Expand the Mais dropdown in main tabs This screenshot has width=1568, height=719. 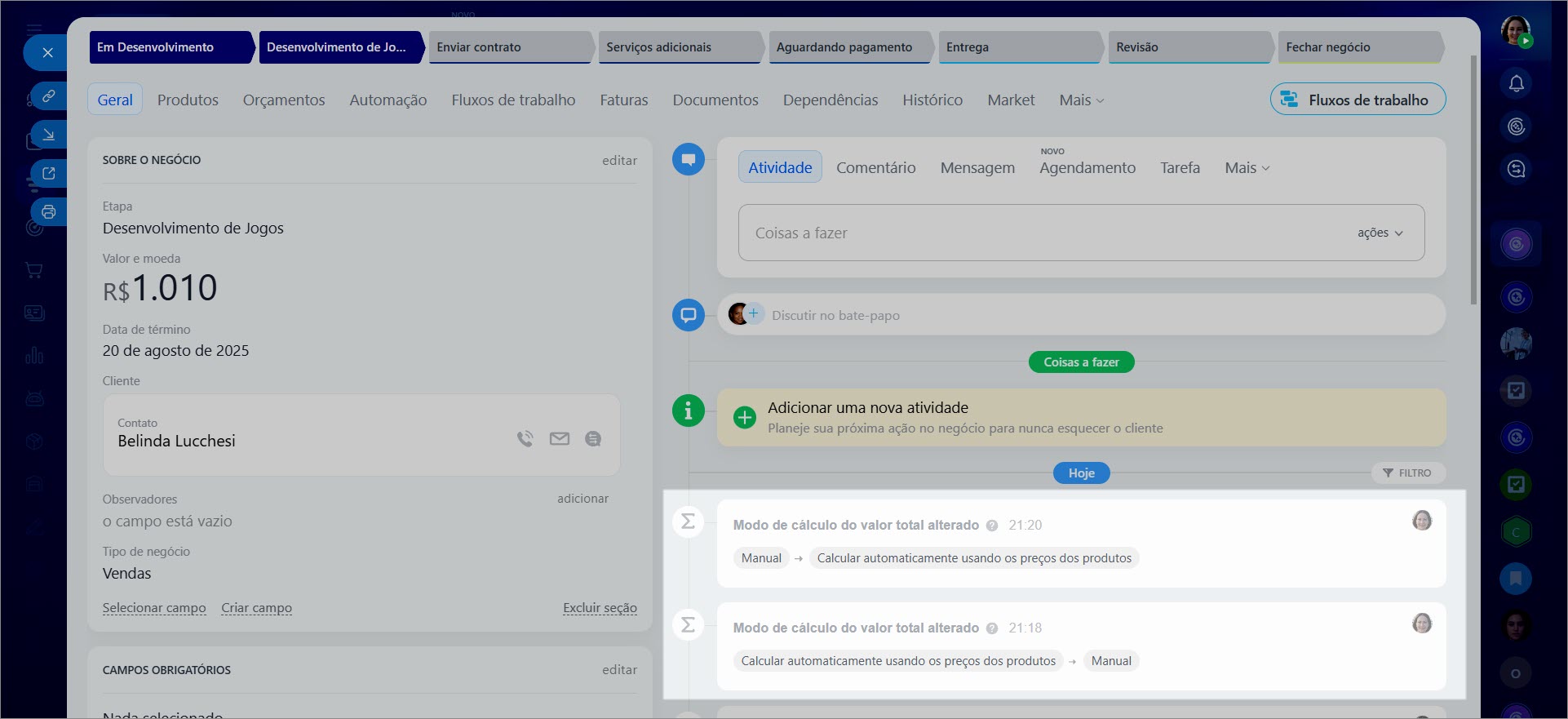click(1081, 100)
